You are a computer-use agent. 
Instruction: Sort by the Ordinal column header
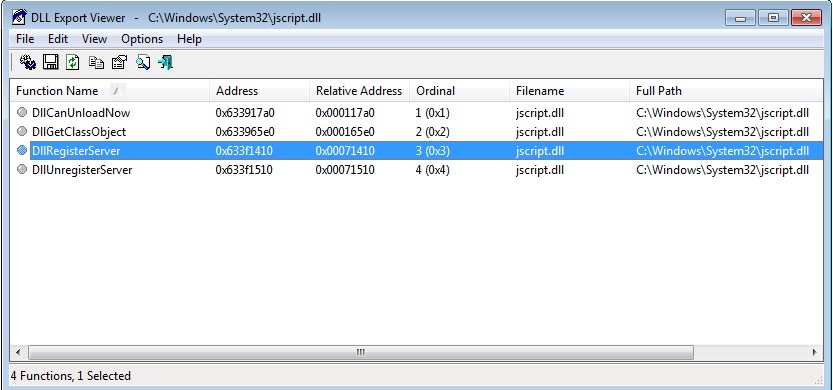(459, 91)
